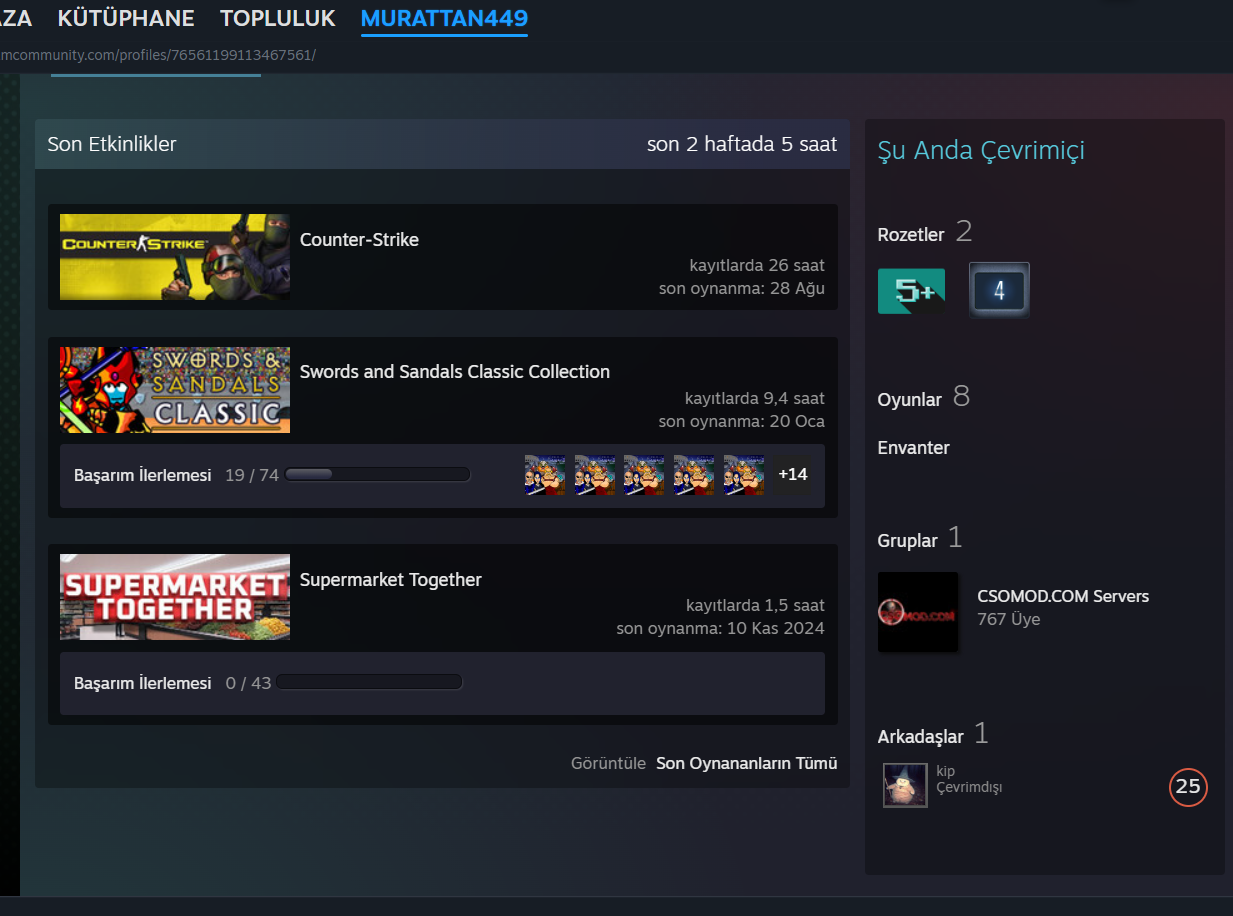Screen dimensions: 1233x916
Task: Open the CSOMOD.COM group avatar
Action: pos(918,612)
